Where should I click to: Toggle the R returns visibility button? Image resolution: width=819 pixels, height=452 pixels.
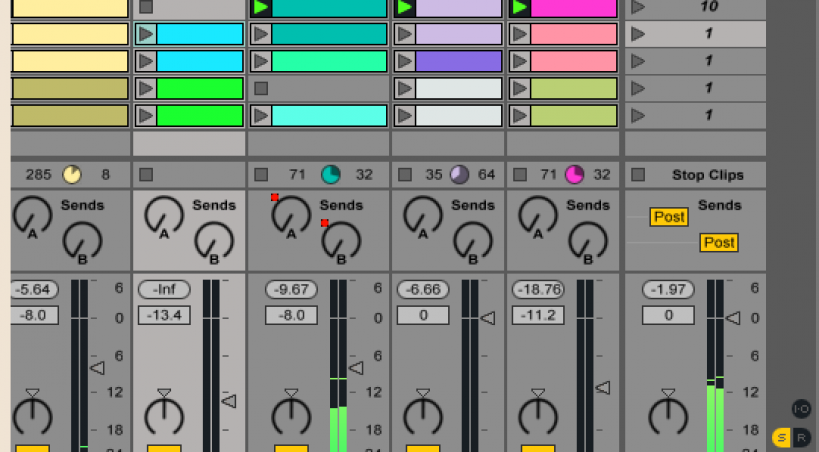point(801,436)
